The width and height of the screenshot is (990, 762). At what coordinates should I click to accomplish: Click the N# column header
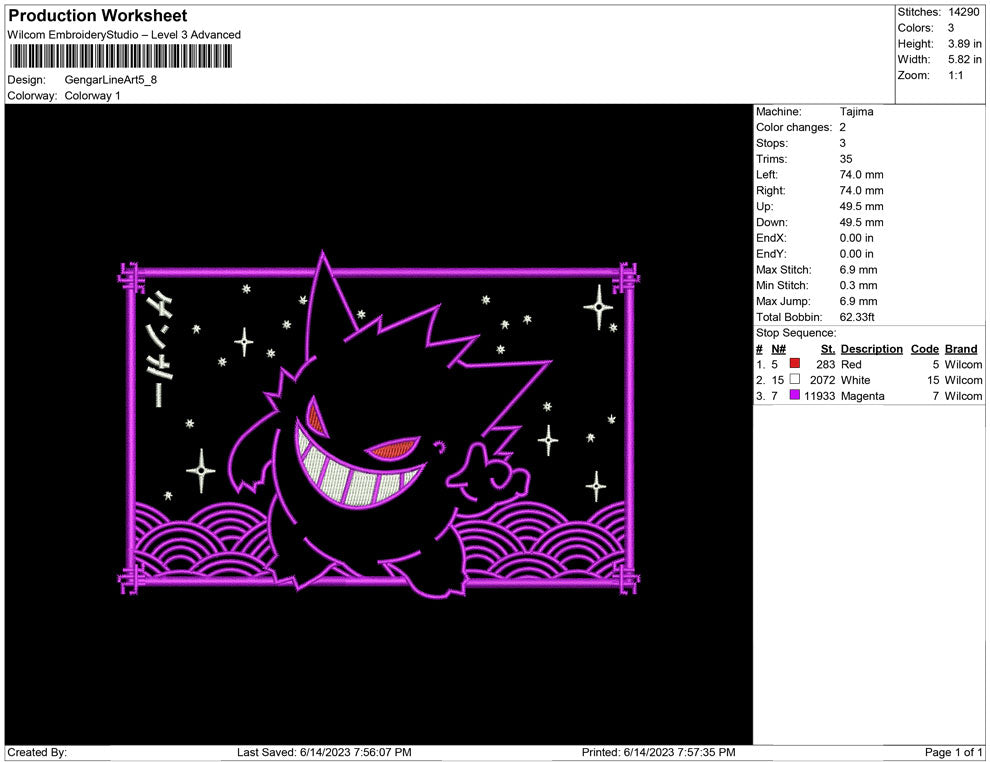pyautogui.click(x=778, y=349)
